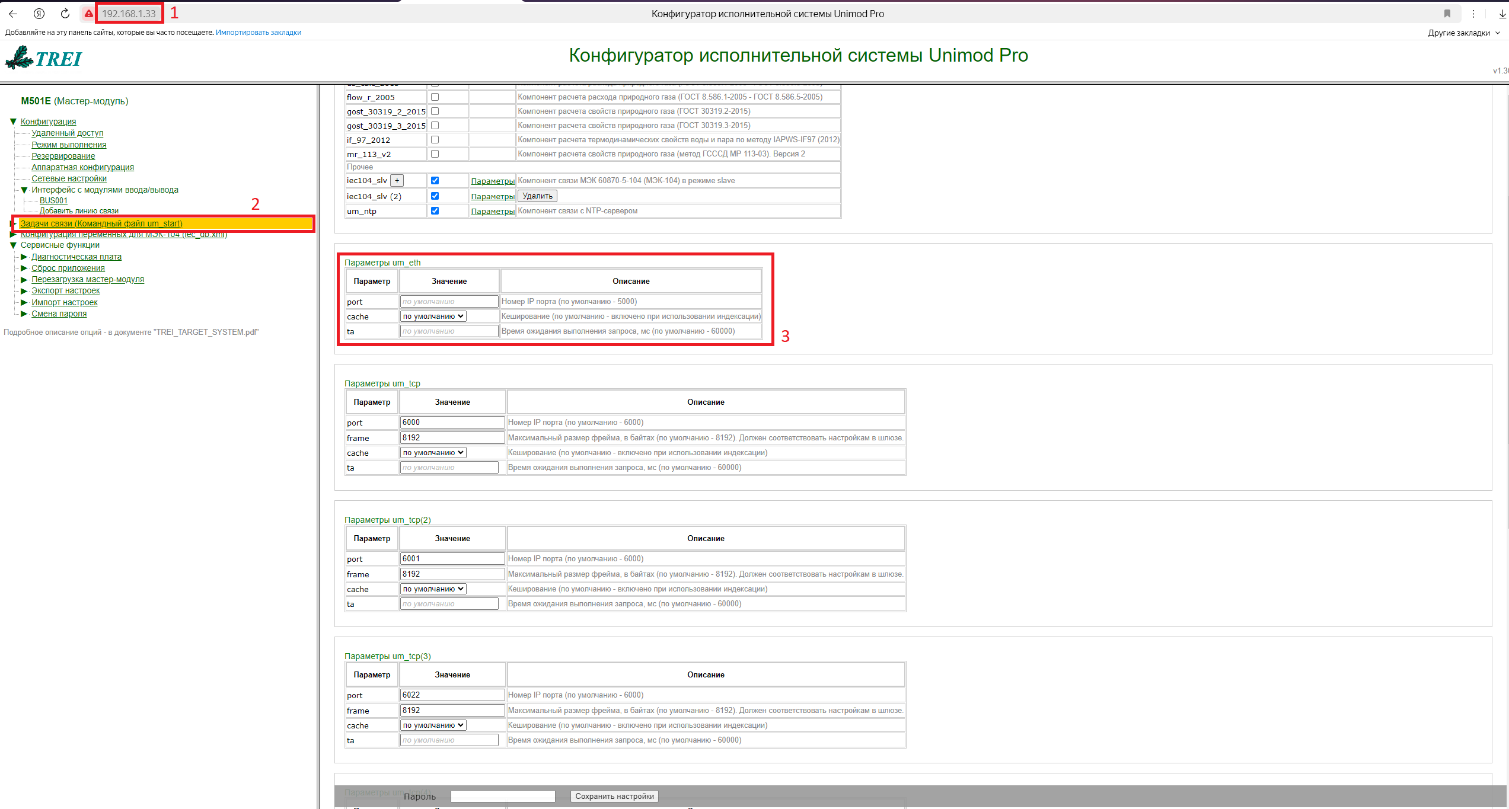Open the cache dropdown in Параметры um_tcp(2)

(x=434, y=589)
